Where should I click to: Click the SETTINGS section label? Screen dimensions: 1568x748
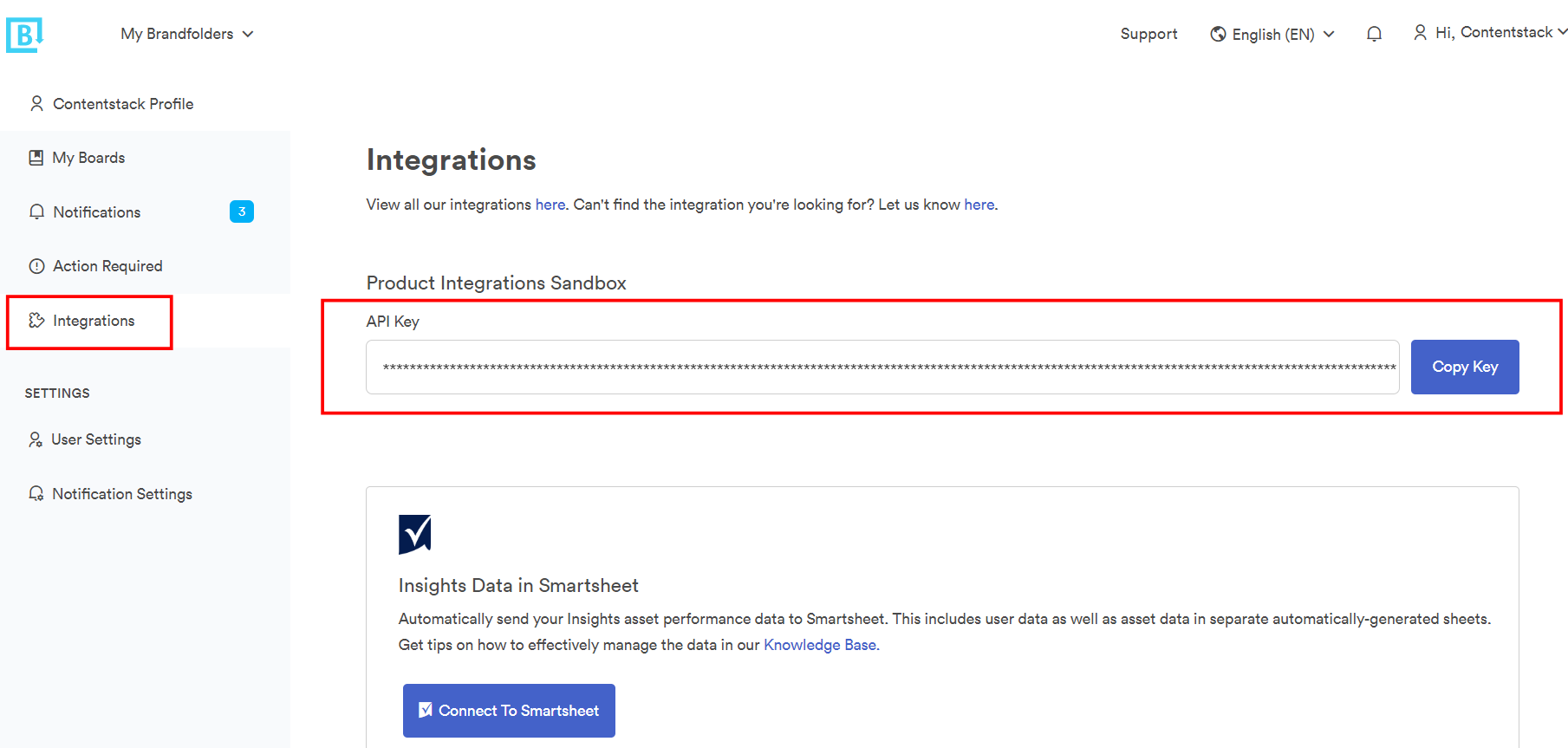[57, 394]
